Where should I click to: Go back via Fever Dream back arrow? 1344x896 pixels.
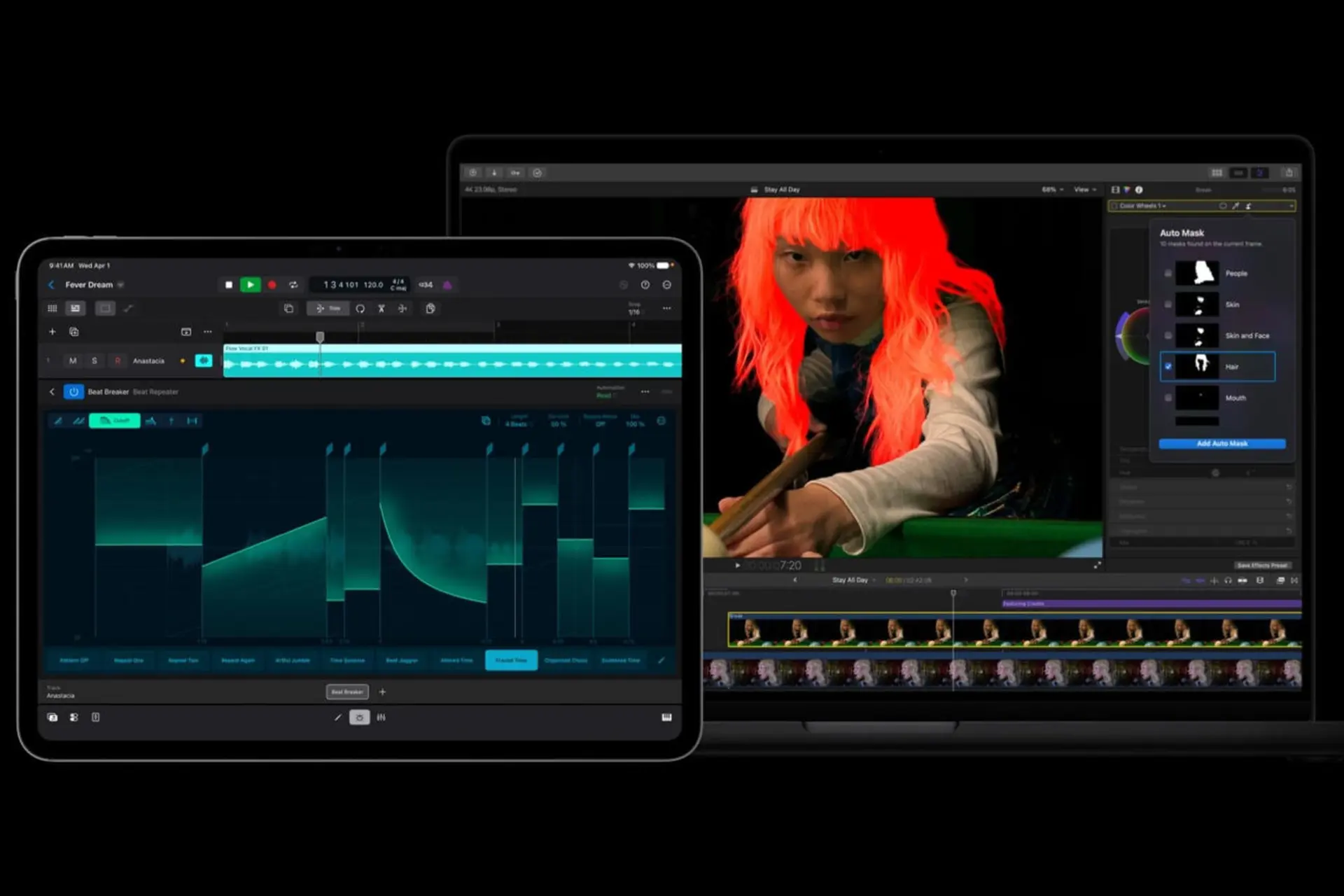coord(51,285)
